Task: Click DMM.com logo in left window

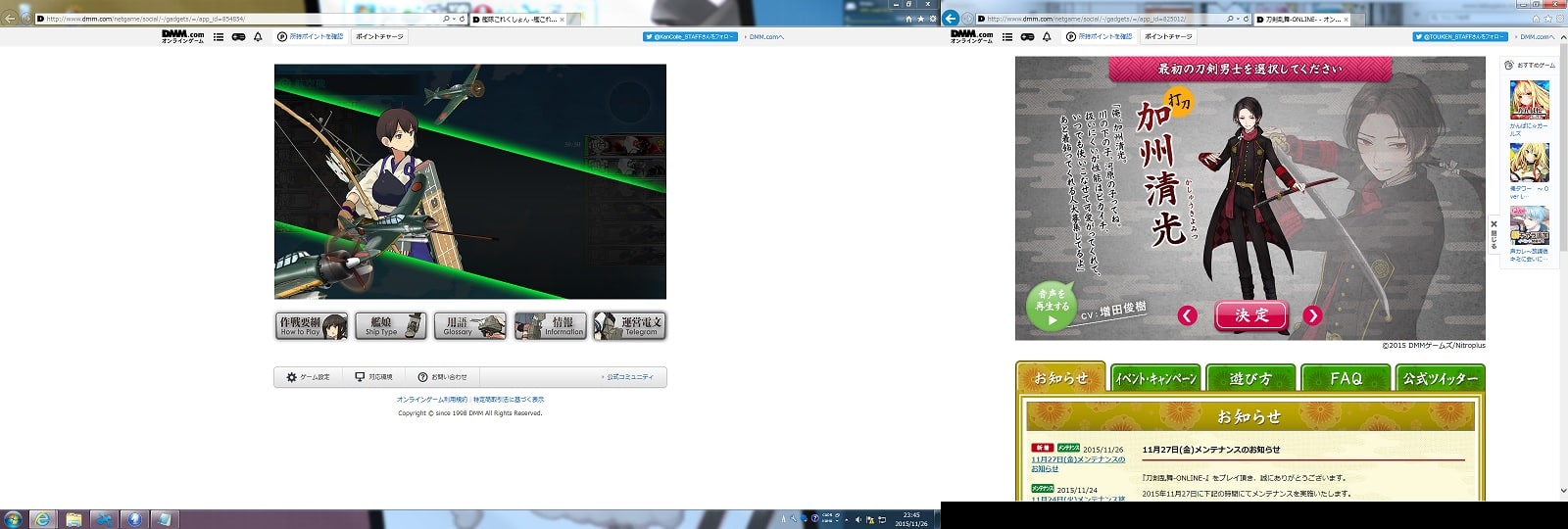Action: click(x=183, y=36)
